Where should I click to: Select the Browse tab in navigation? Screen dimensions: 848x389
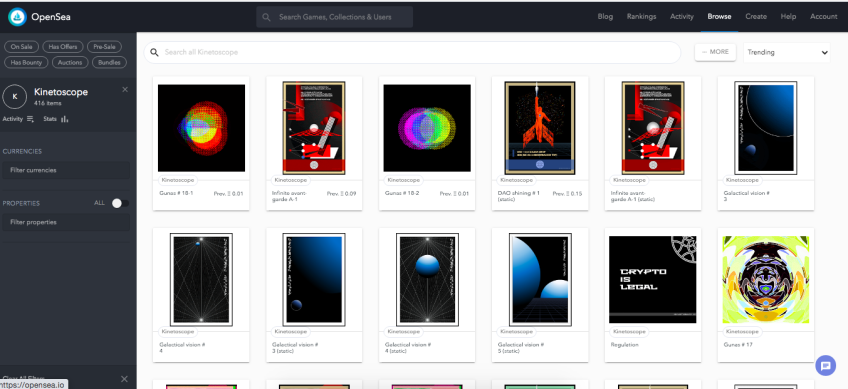coord(719,17)
